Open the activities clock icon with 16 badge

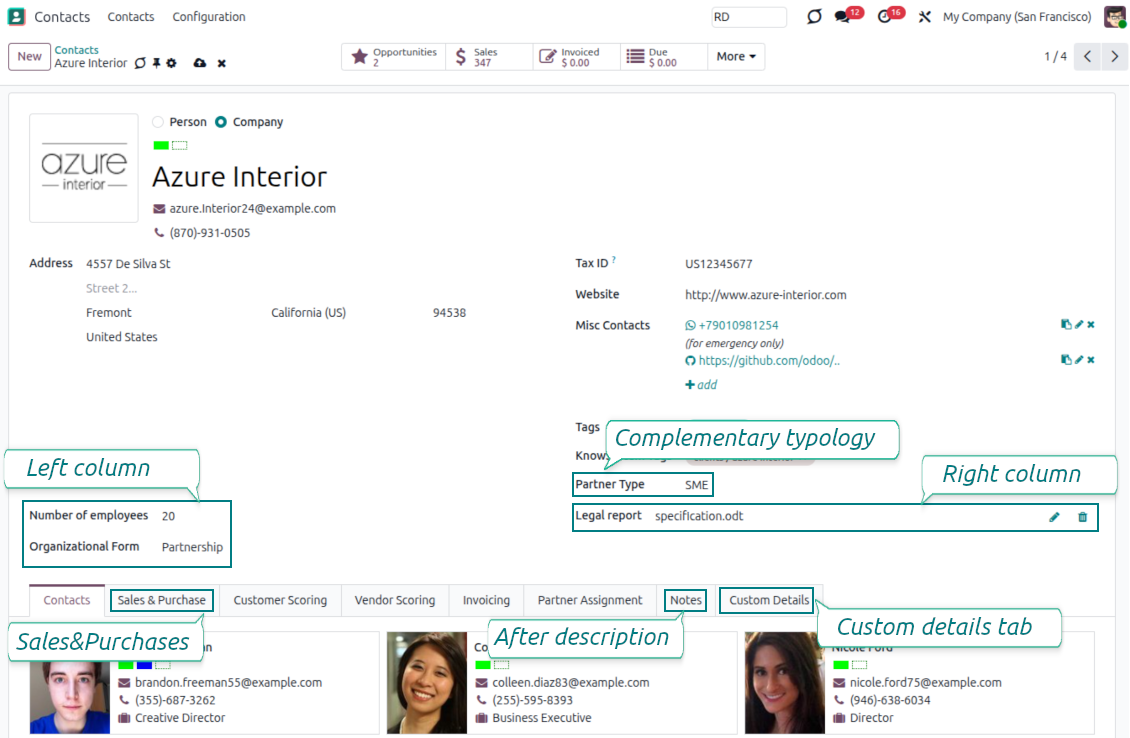point(884,17)
